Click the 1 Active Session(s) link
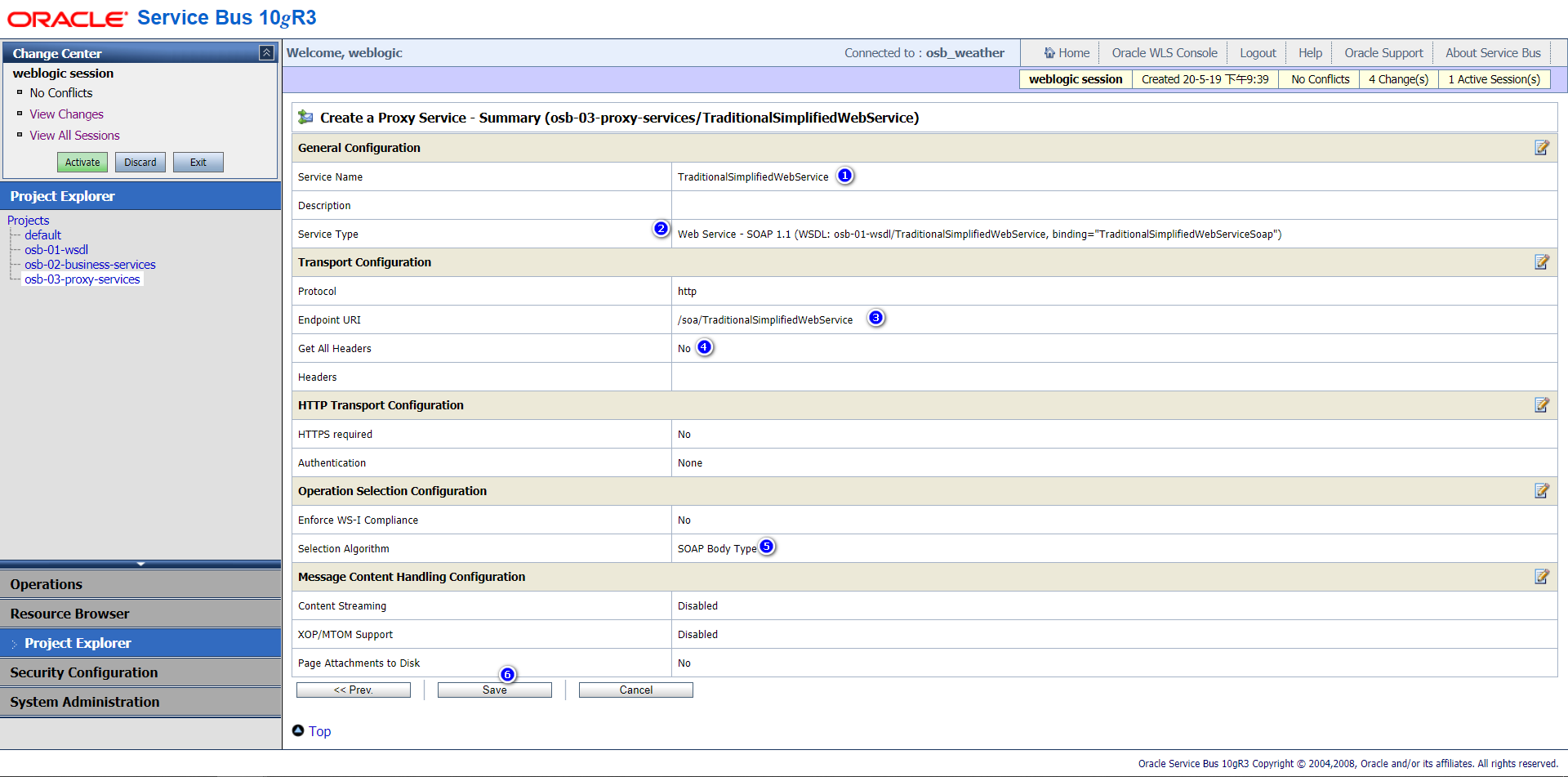1568x777 pixels. [1494, 79]
